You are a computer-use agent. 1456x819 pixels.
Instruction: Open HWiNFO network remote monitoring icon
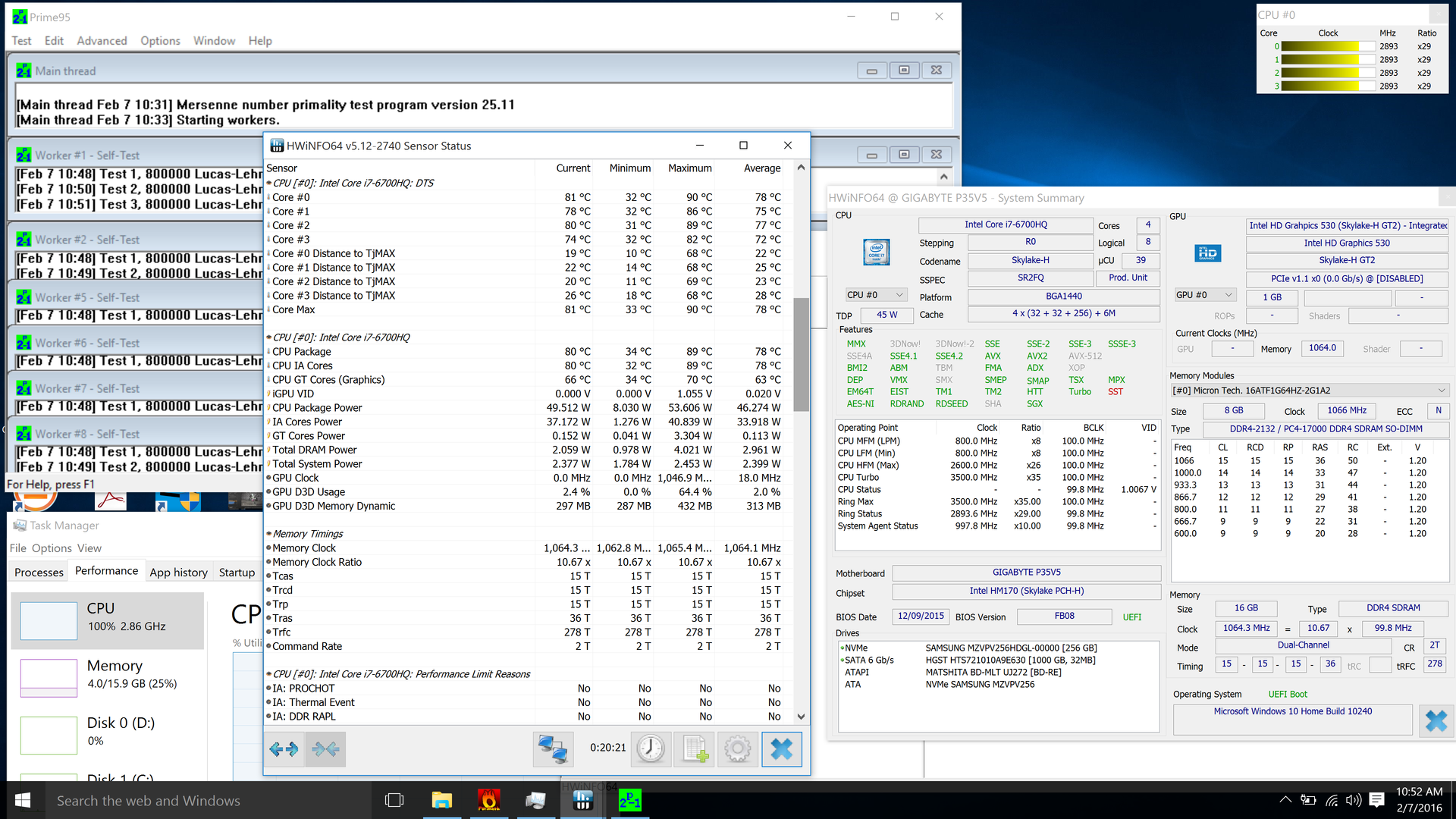(x=552, y=749)
